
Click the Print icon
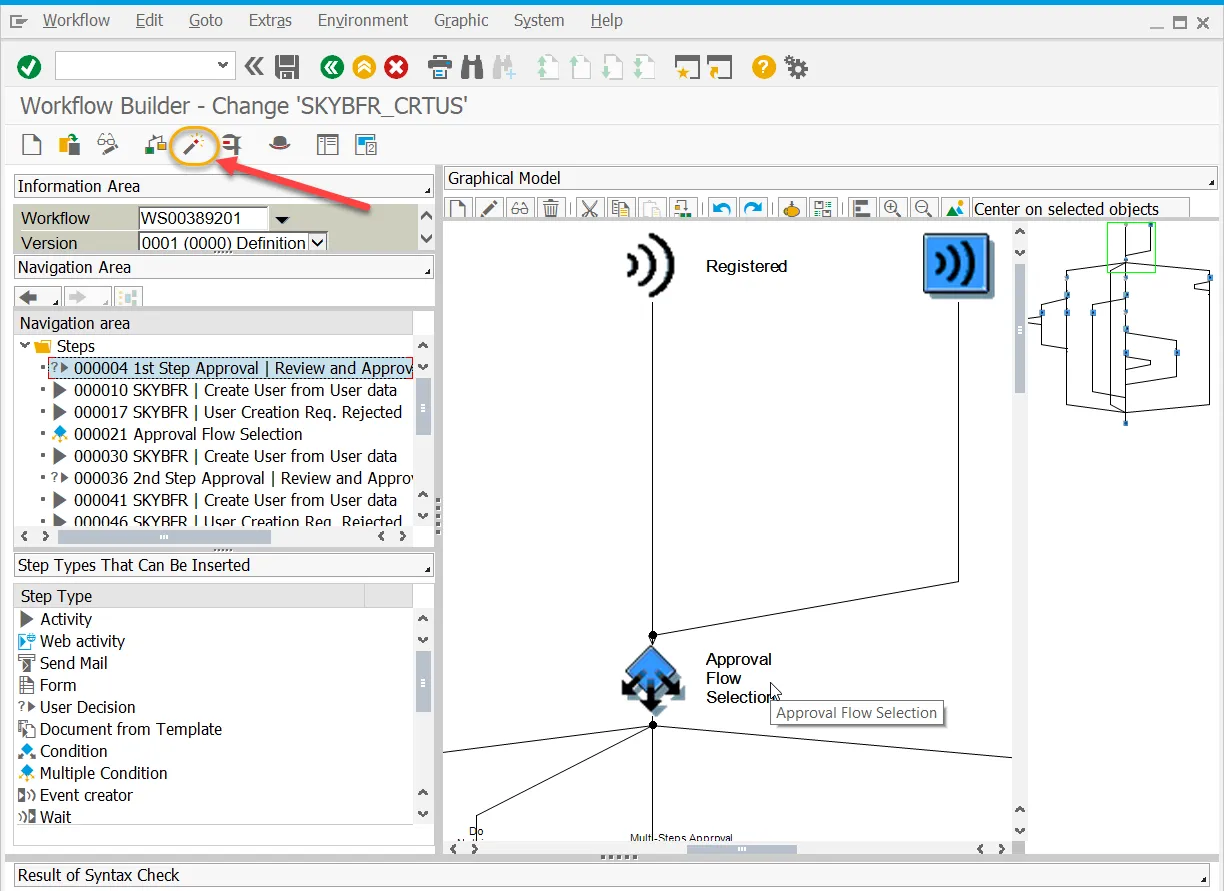440,67
